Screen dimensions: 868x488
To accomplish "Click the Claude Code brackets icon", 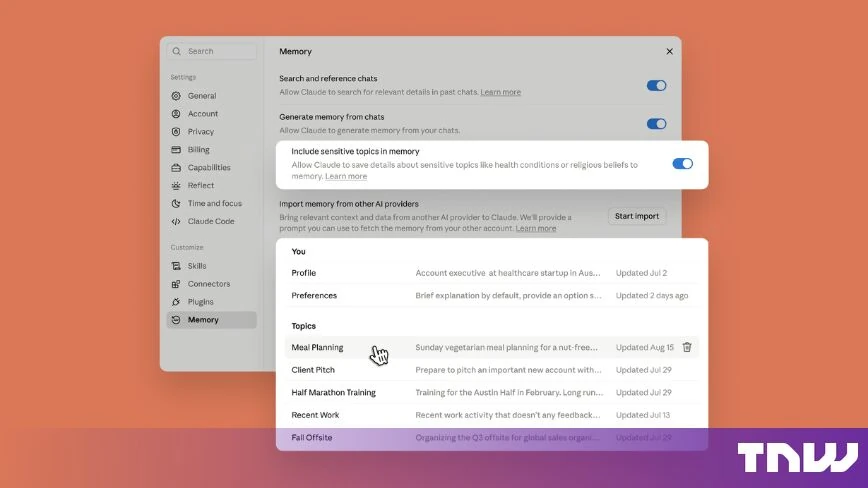I will (176, 221).
